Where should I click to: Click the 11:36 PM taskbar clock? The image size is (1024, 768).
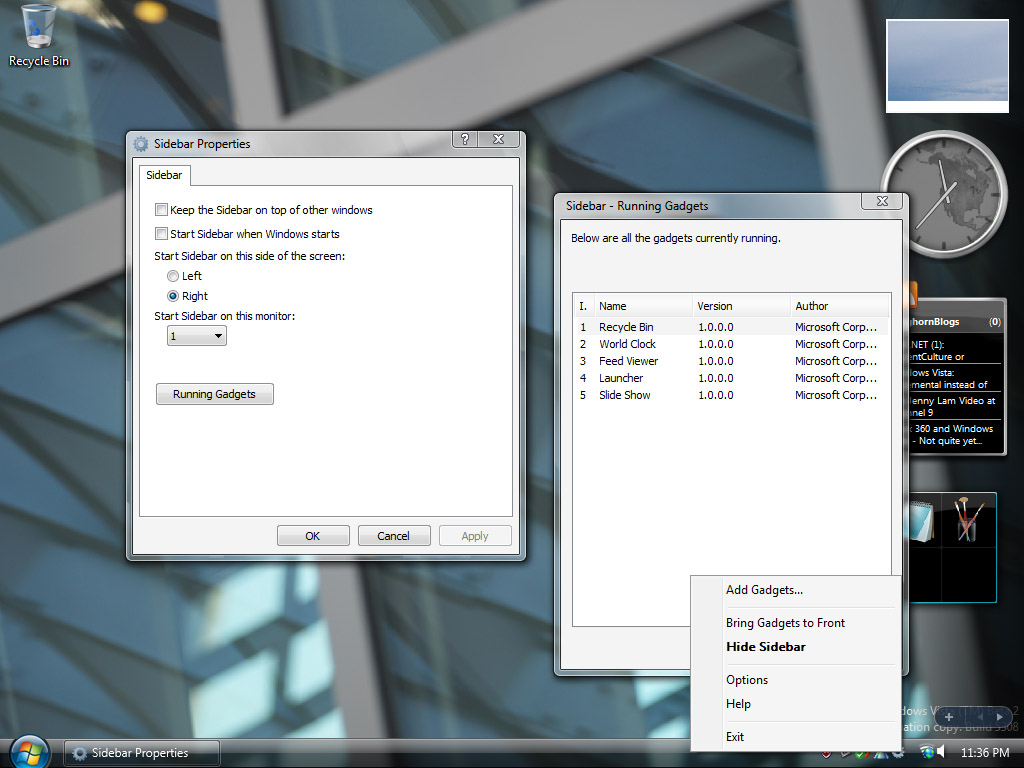point(985,752)
